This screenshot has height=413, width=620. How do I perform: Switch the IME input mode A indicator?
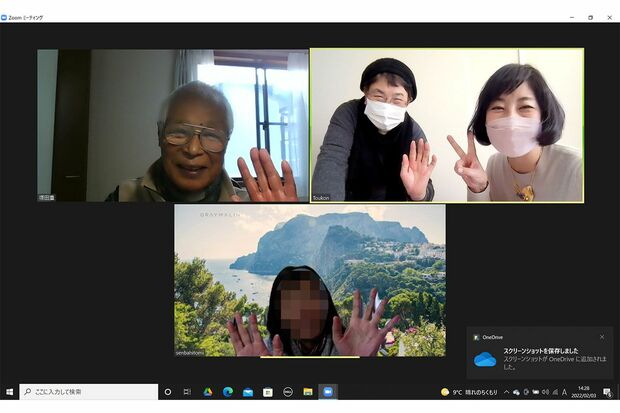(564, 392)
